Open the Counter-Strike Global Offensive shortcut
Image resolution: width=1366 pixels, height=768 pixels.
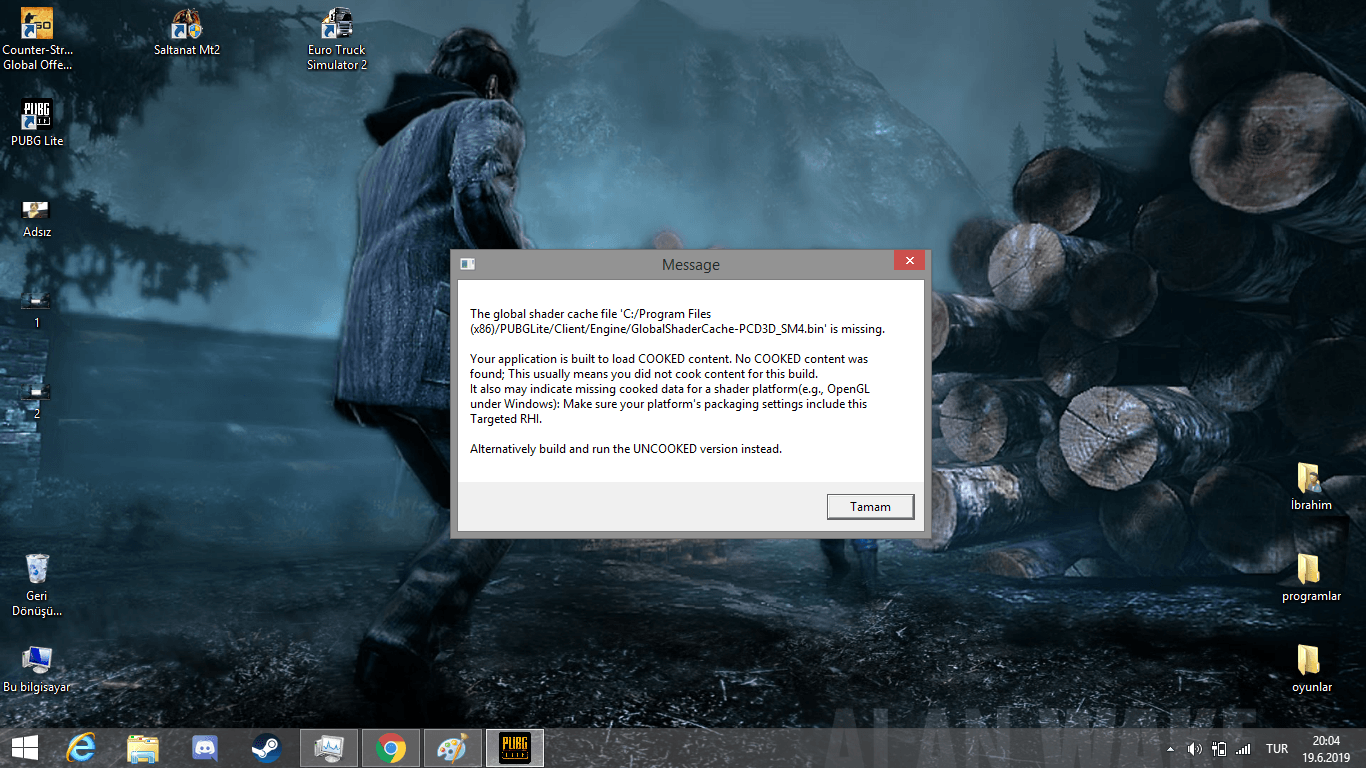[x=37, y=40]
